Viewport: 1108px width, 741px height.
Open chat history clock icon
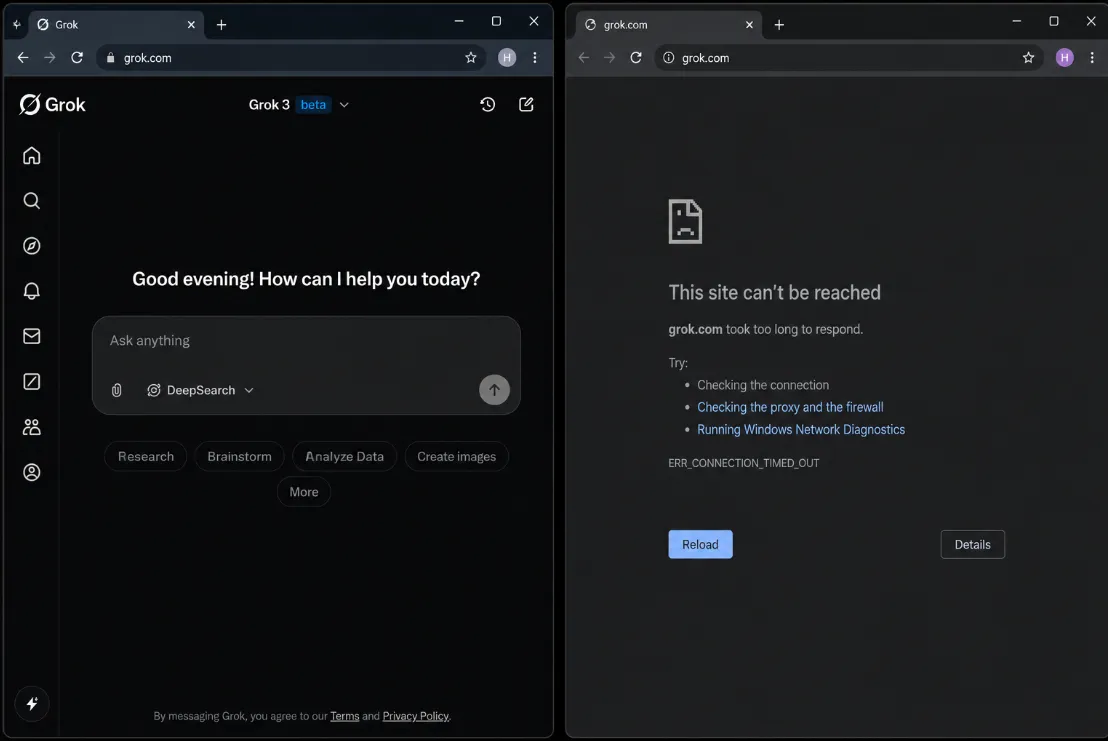pyautogui.click(x=488, y=105)
